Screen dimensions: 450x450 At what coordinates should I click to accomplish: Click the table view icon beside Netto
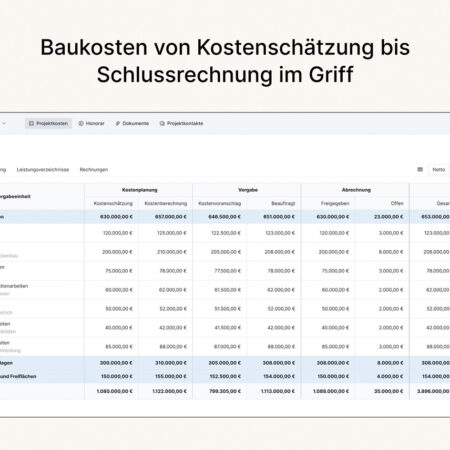(x=420, y=169)
